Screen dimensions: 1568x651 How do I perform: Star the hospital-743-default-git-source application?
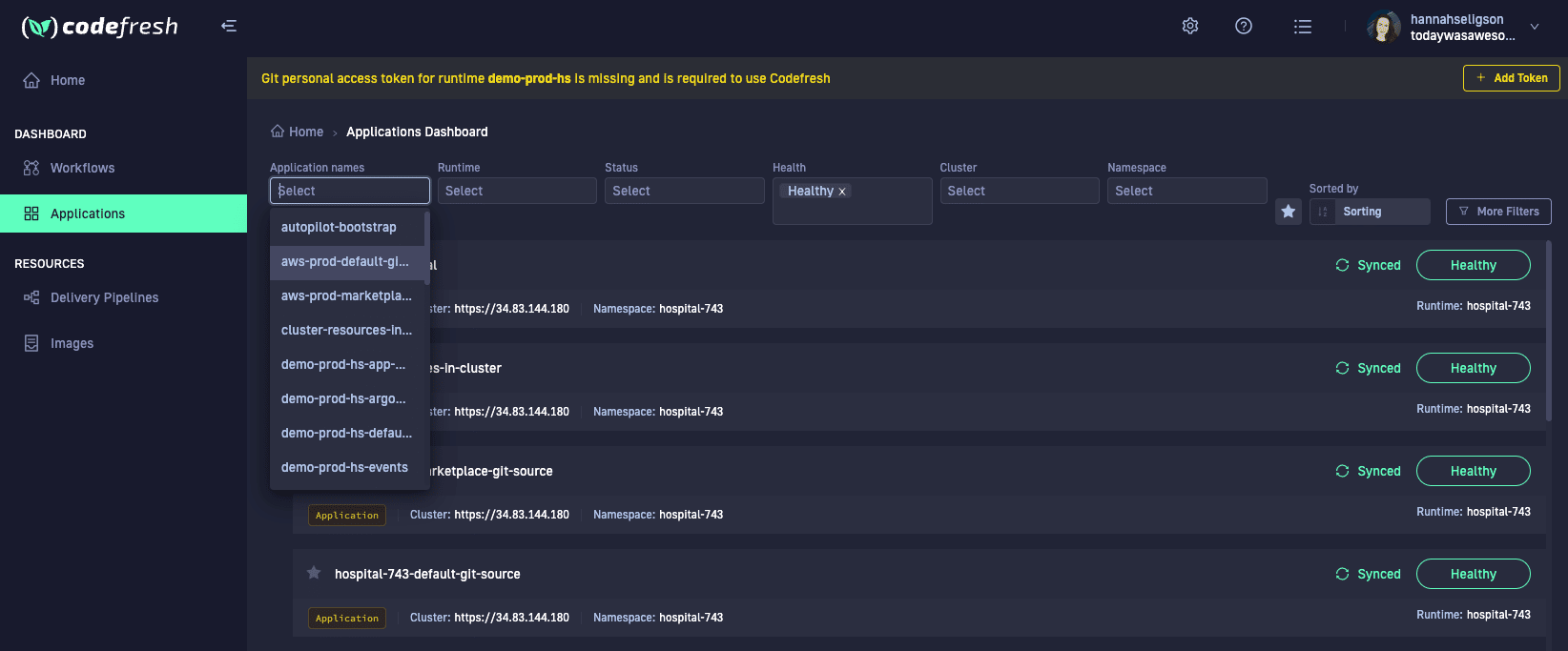(314, 573)
